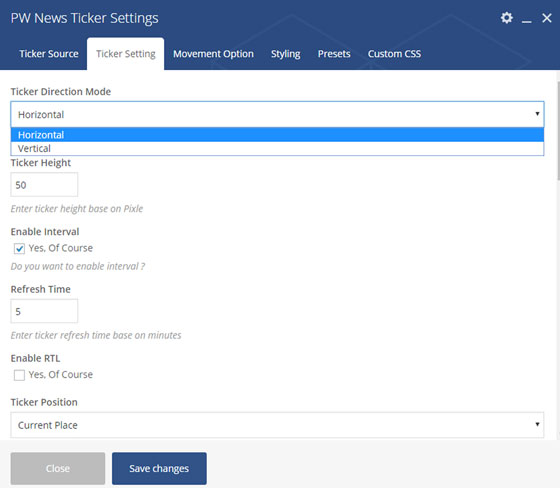Open the Ticker Position dropdown

click(277, 425)
